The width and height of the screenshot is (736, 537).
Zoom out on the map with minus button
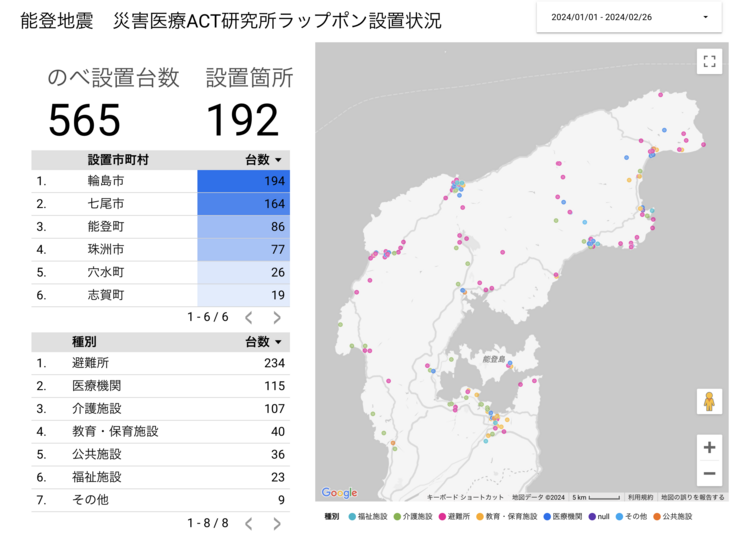(x=709, y=473)
